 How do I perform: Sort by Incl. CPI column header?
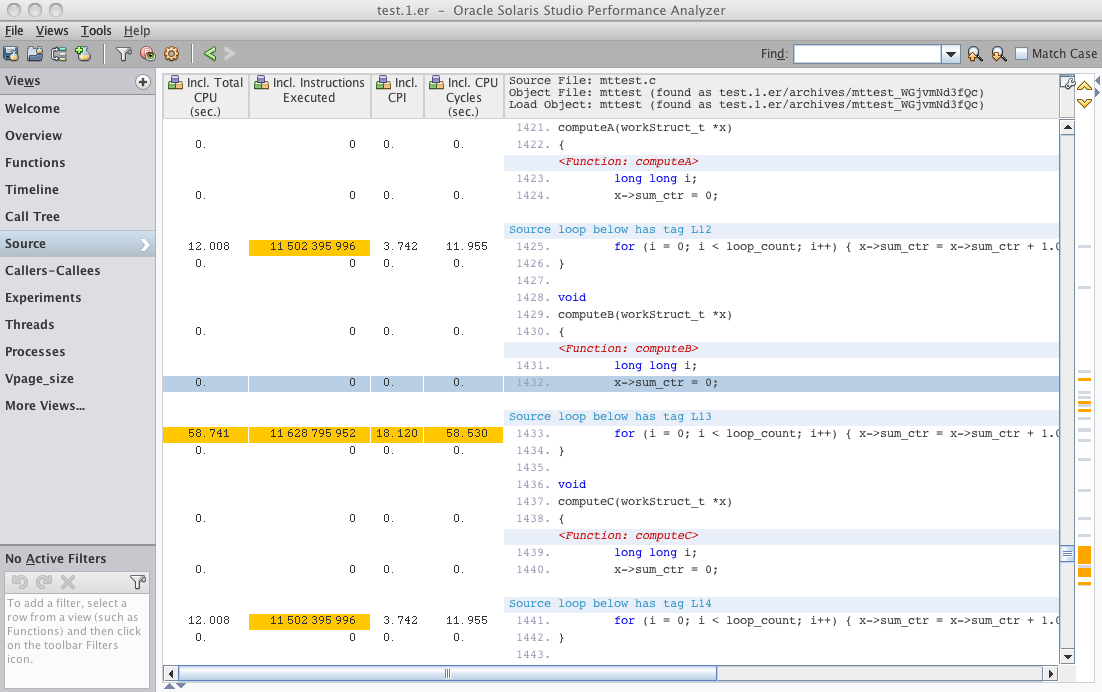point(397,97)
